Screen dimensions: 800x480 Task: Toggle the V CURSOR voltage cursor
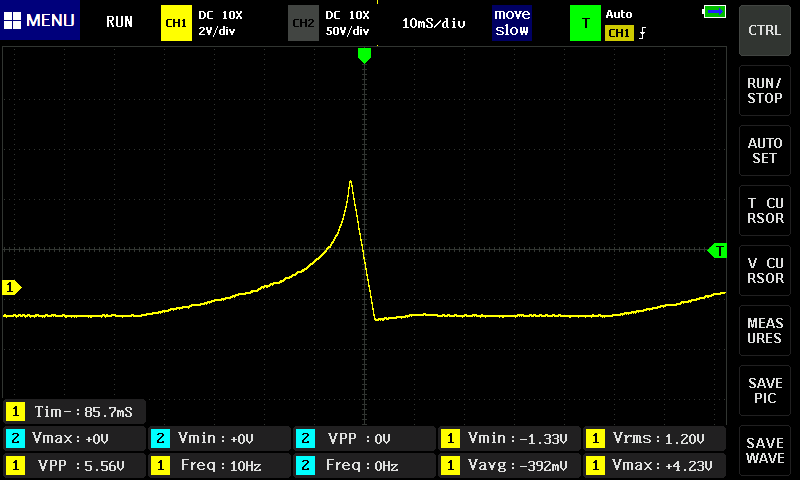[765, 271]
